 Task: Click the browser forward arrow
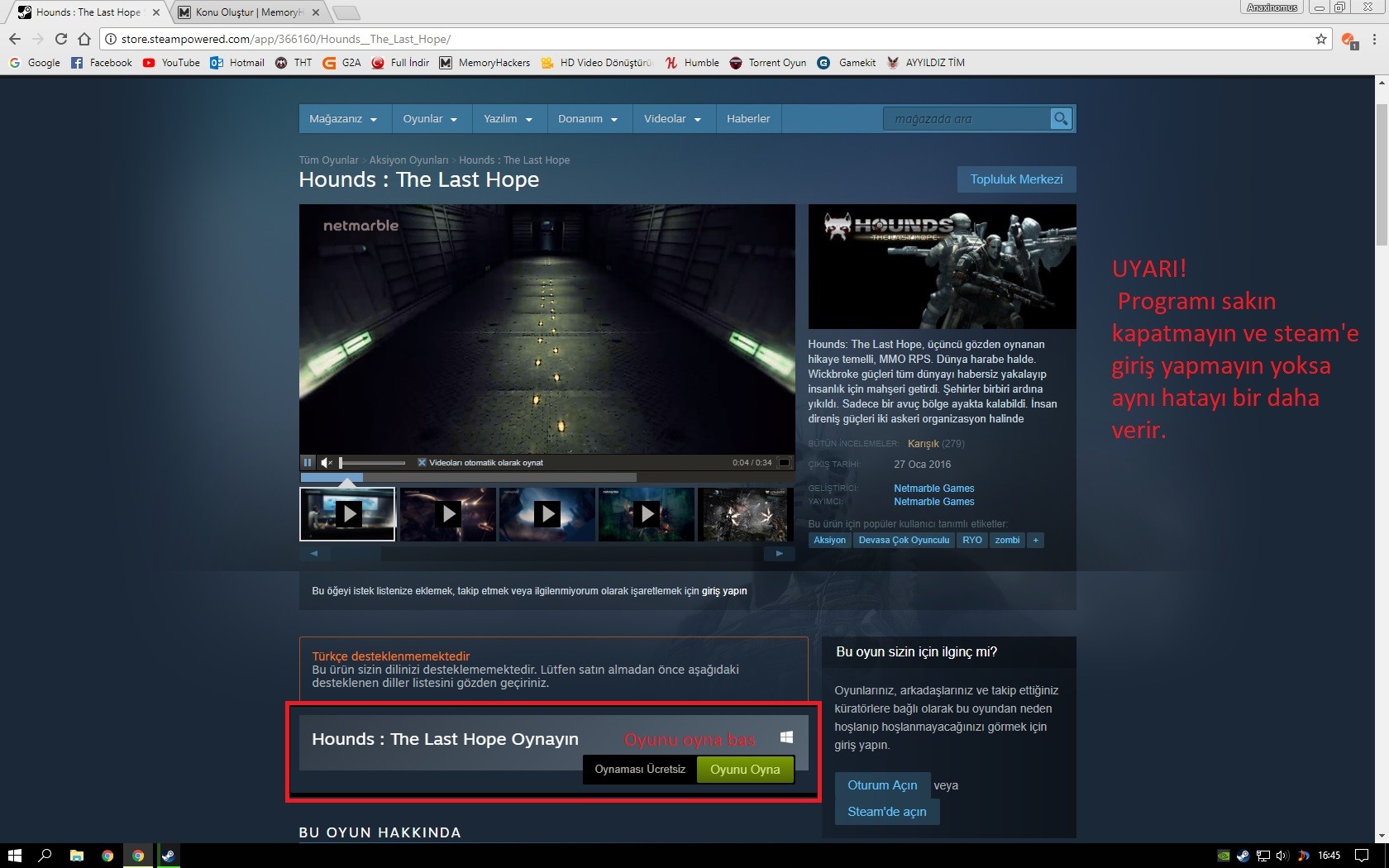(38, 39)
